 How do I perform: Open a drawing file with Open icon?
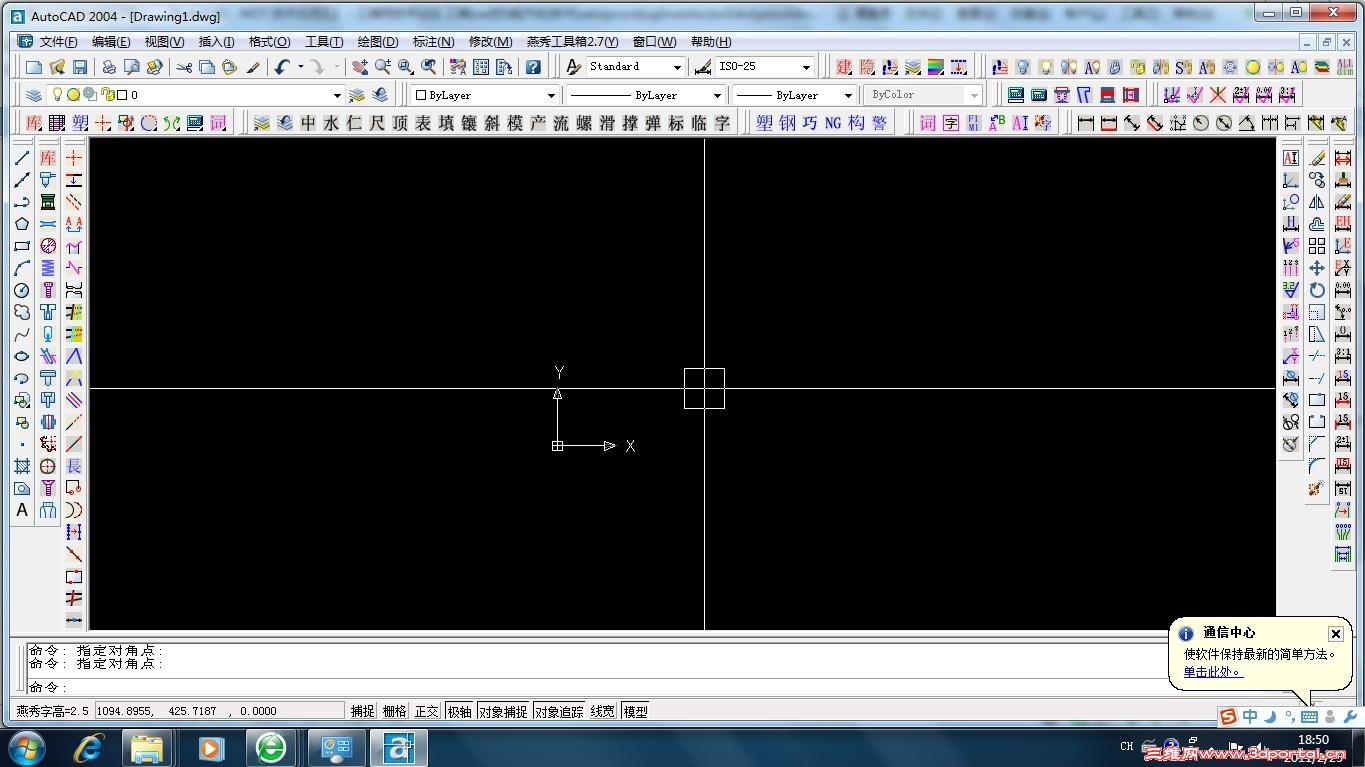coord(57,67)
